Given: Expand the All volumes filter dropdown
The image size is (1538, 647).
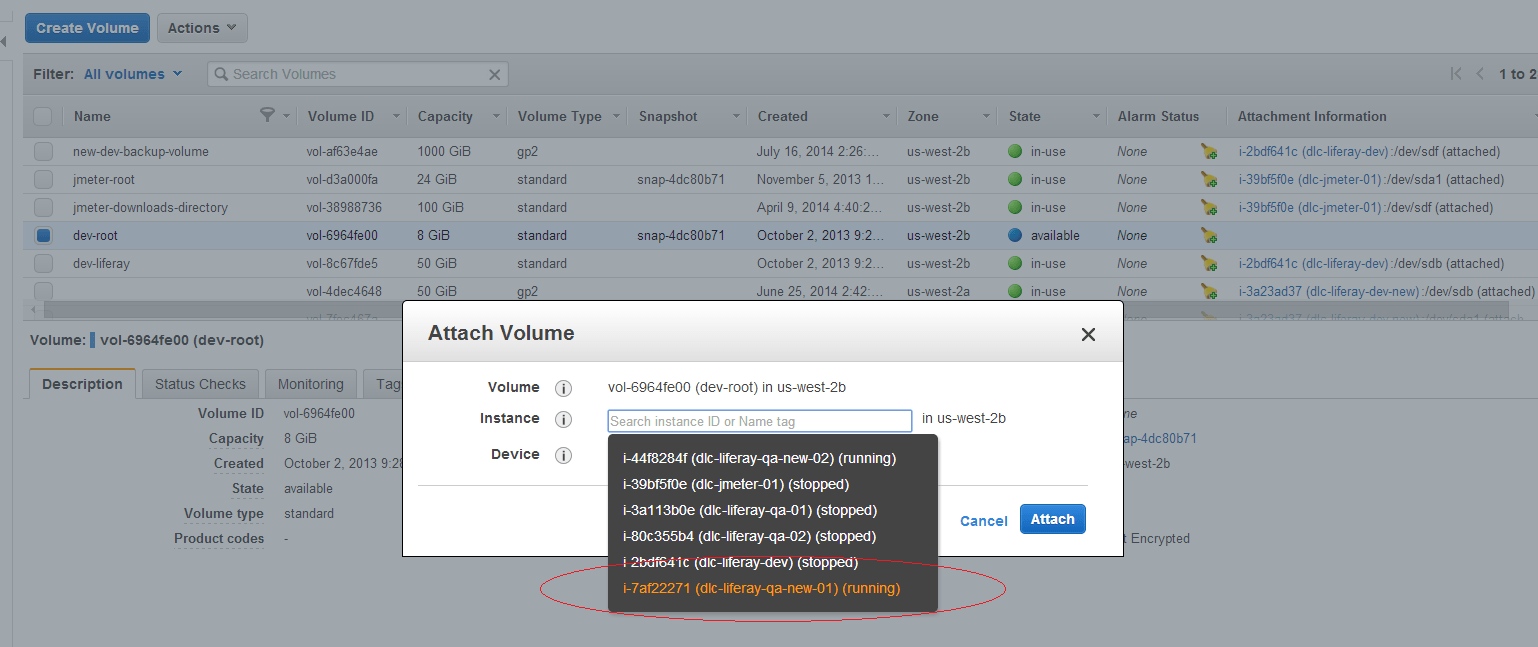Looking at the screenshot, I should [x=133, y=74].
